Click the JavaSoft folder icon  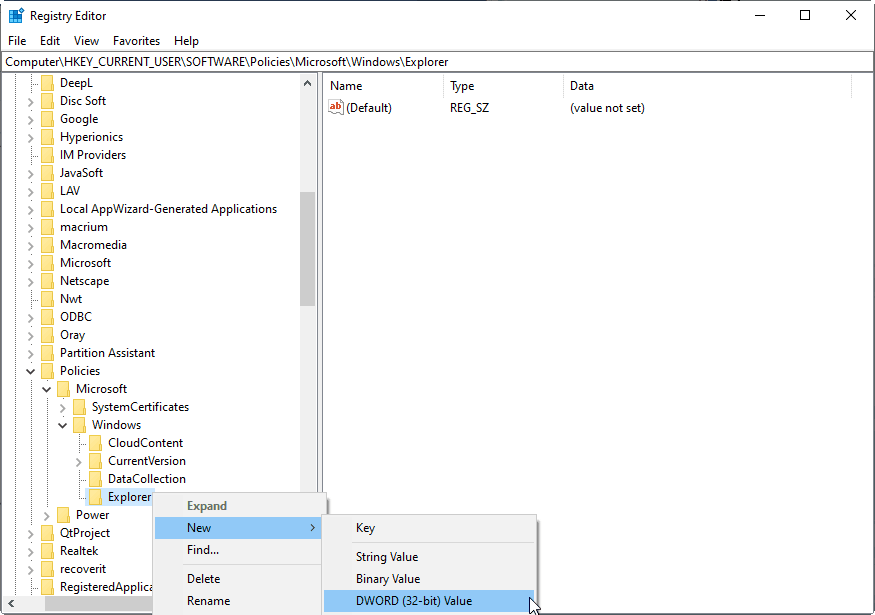47,173
